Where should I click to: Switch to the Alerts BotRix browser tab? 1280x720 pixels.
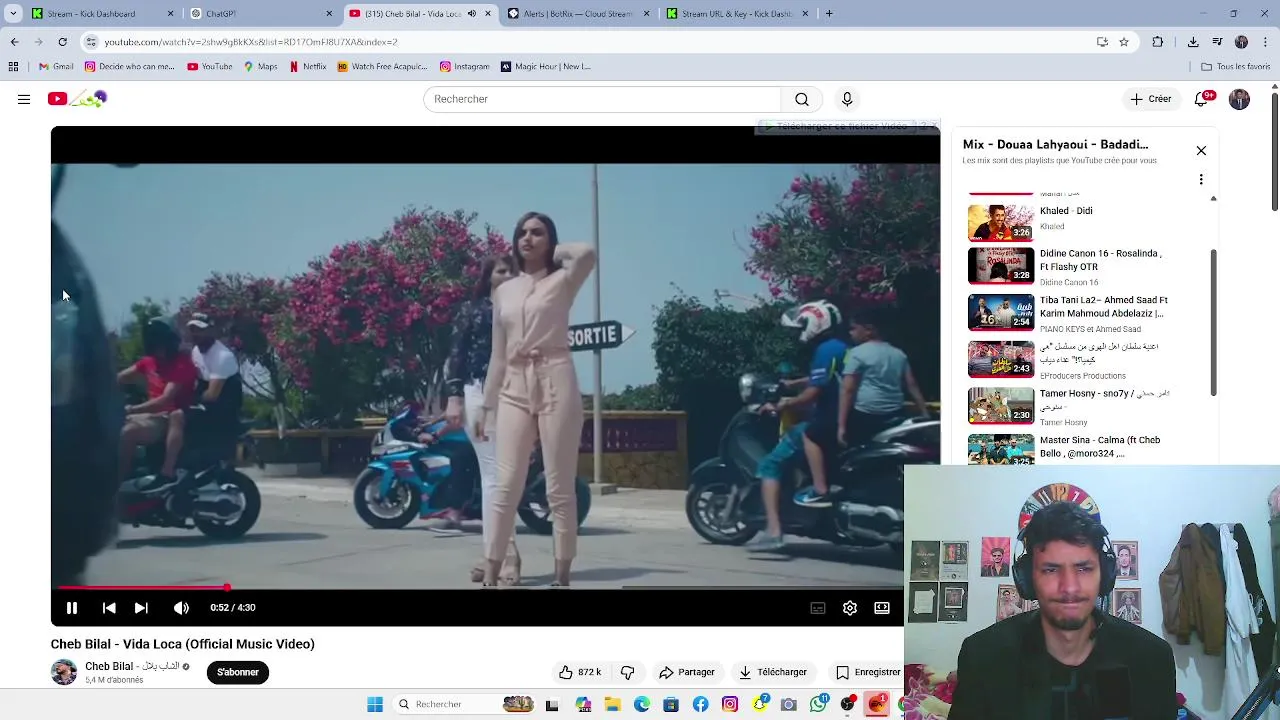(x=576, y=14)
